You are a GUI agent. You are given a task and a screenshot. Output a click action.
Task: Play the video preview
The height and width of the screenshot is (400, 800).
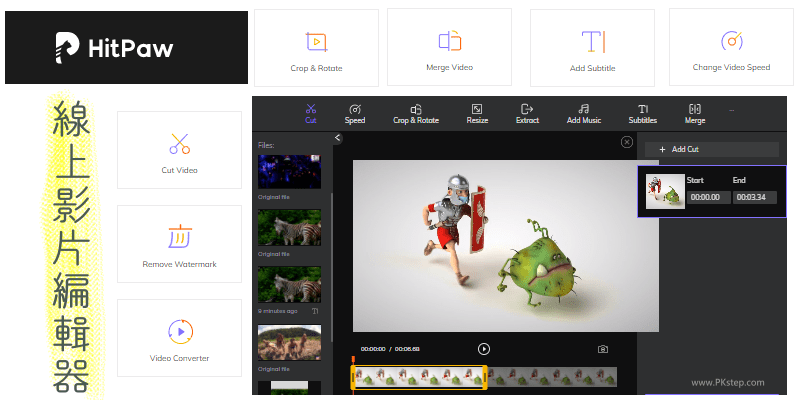[x=484, y=349]
